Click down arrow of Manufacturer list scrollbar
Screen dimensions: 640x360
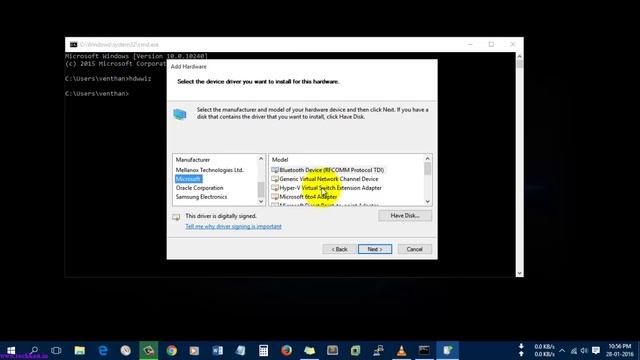point(261,202)
